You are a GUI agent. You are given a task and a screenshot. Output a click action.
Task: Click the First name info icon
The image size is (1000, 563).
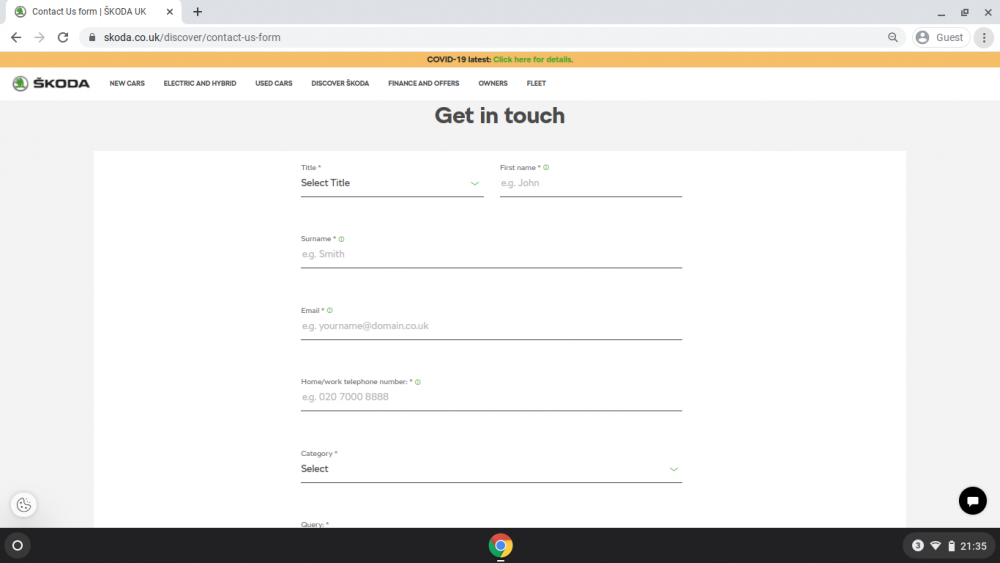tap(546, 168)
